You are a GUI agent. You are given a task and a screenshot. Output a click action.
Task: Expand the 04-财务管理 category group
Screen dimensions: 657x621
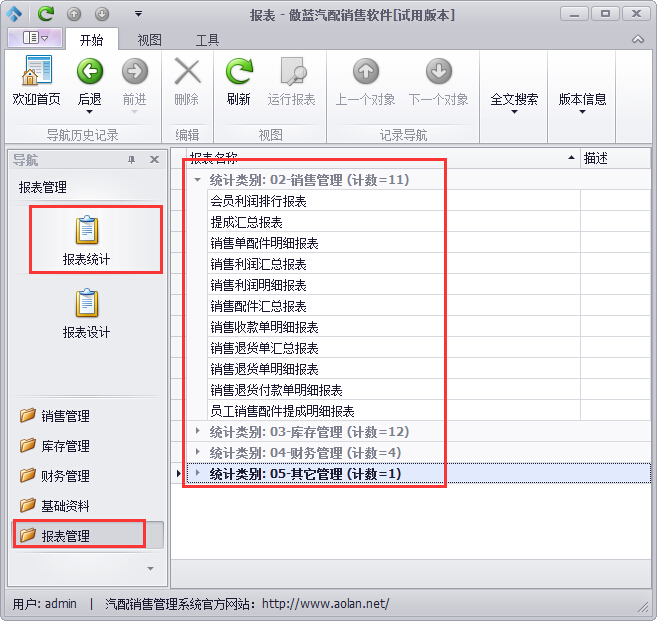pos(197,453)
